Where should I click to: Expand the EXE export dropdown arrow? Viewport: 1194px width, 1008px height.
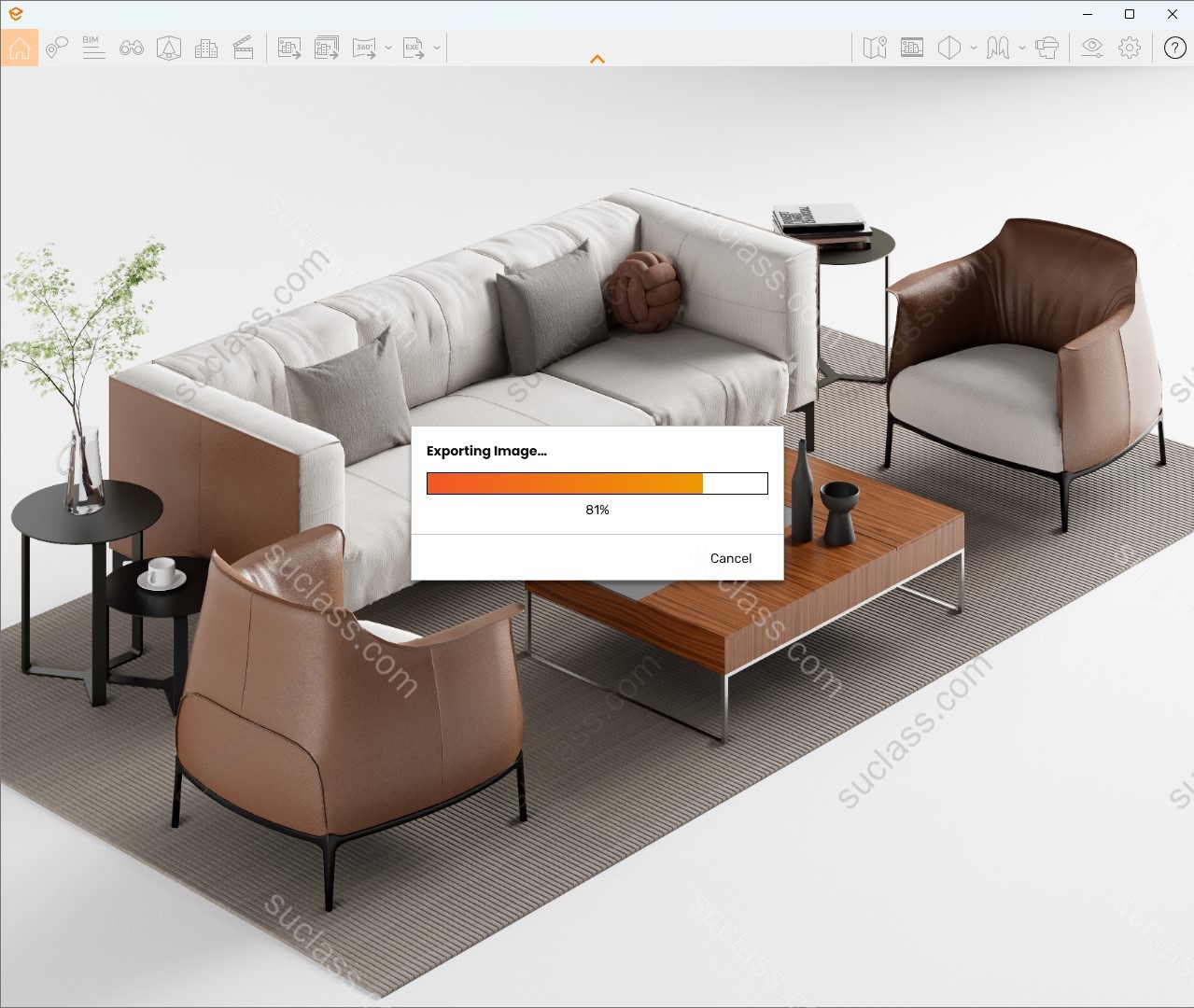tap(437, 48)
